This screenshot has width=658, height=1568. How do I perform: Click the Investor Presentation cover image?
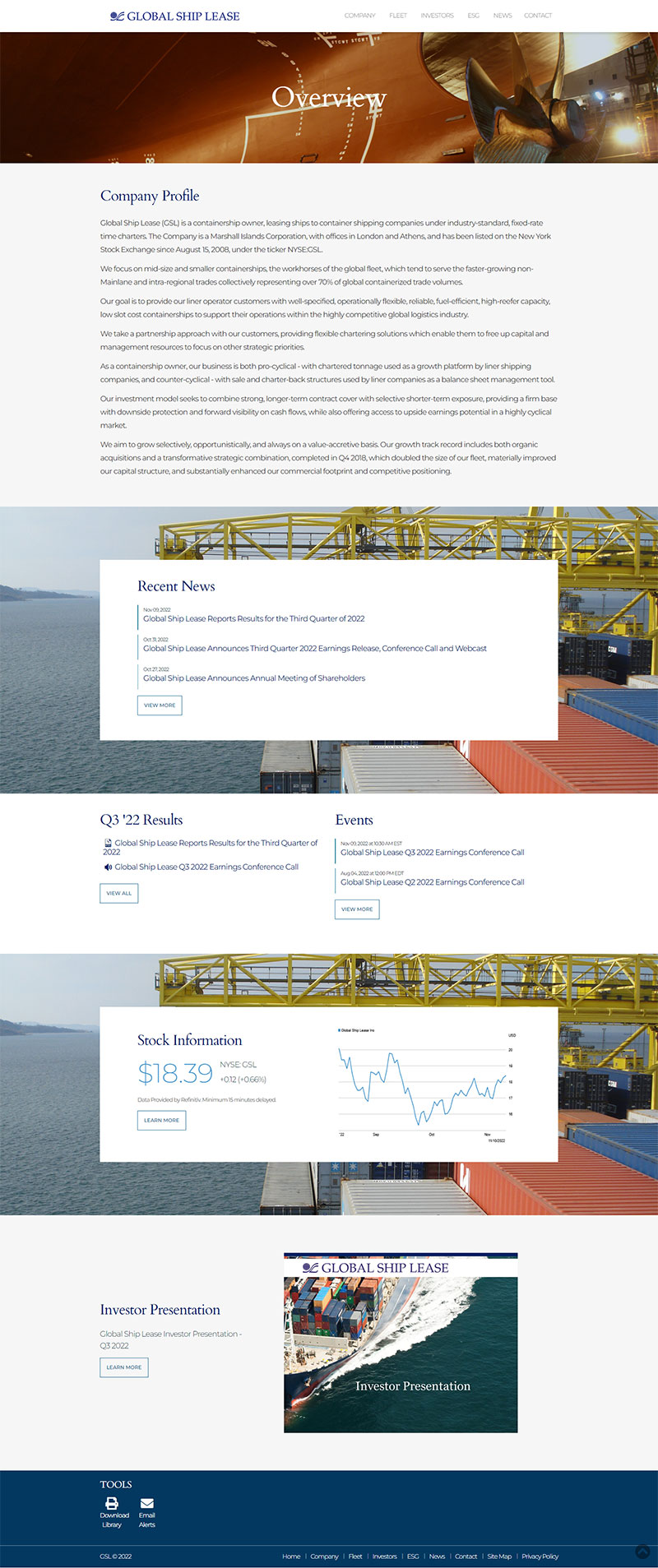[401, 1343]
